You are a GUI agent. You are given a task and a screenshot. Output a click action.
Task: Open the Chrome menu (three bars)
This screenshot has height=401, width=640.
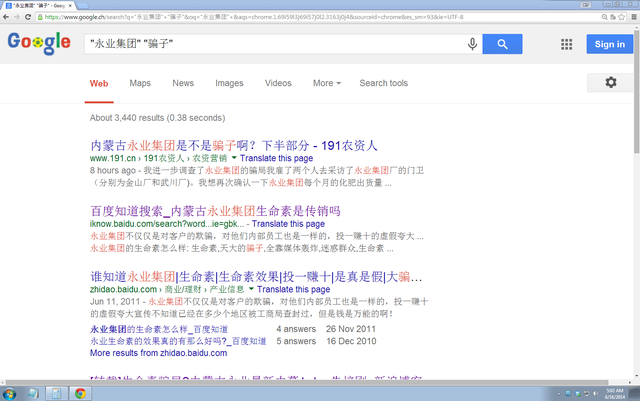click(x=634, y=17)
